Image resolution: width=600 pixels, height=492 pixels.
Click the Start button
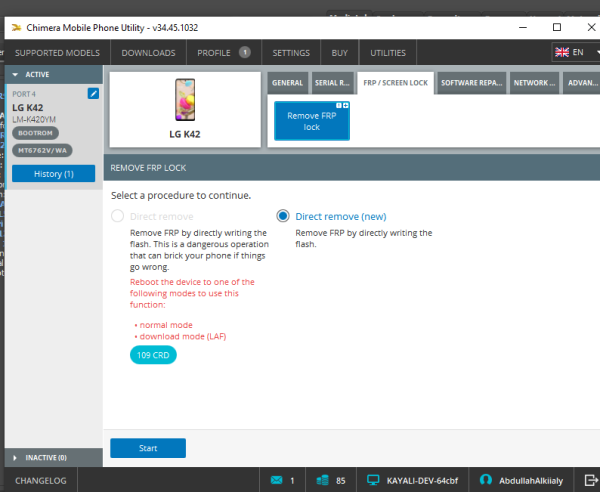click(148, 448)
